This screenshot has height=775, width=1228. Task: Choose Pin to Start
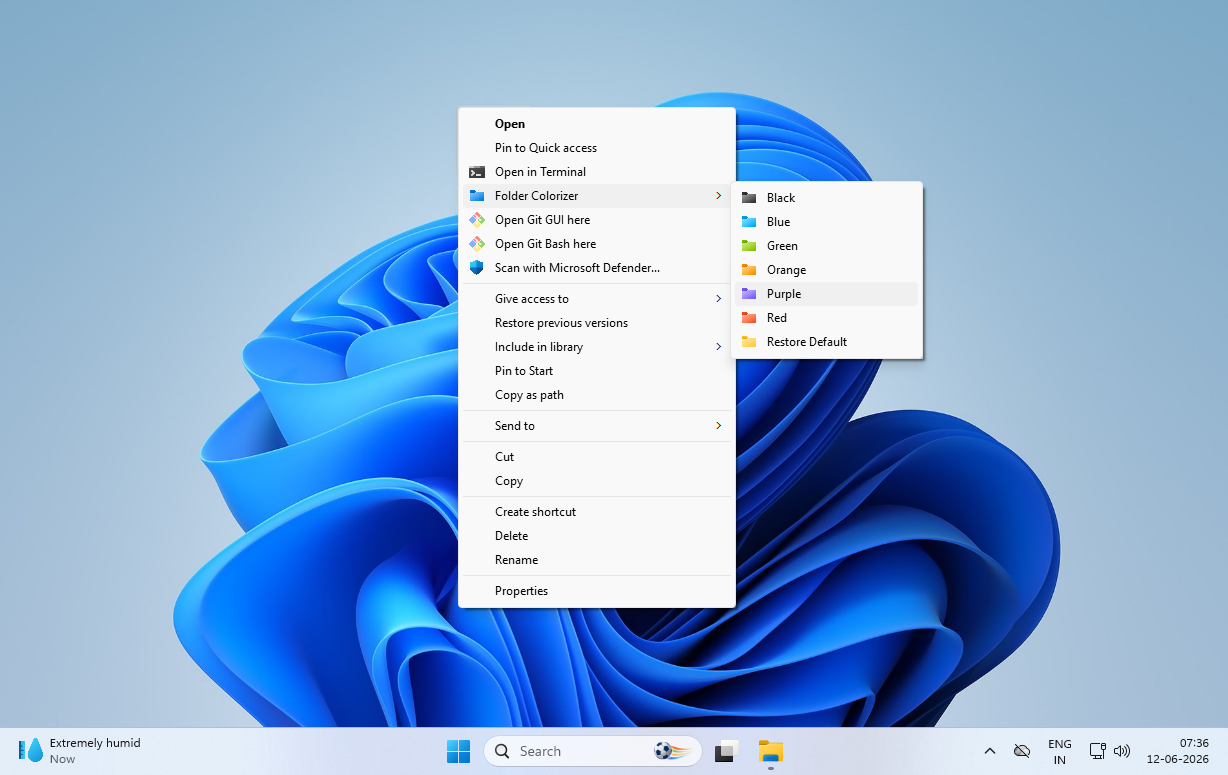click(597, 371)
